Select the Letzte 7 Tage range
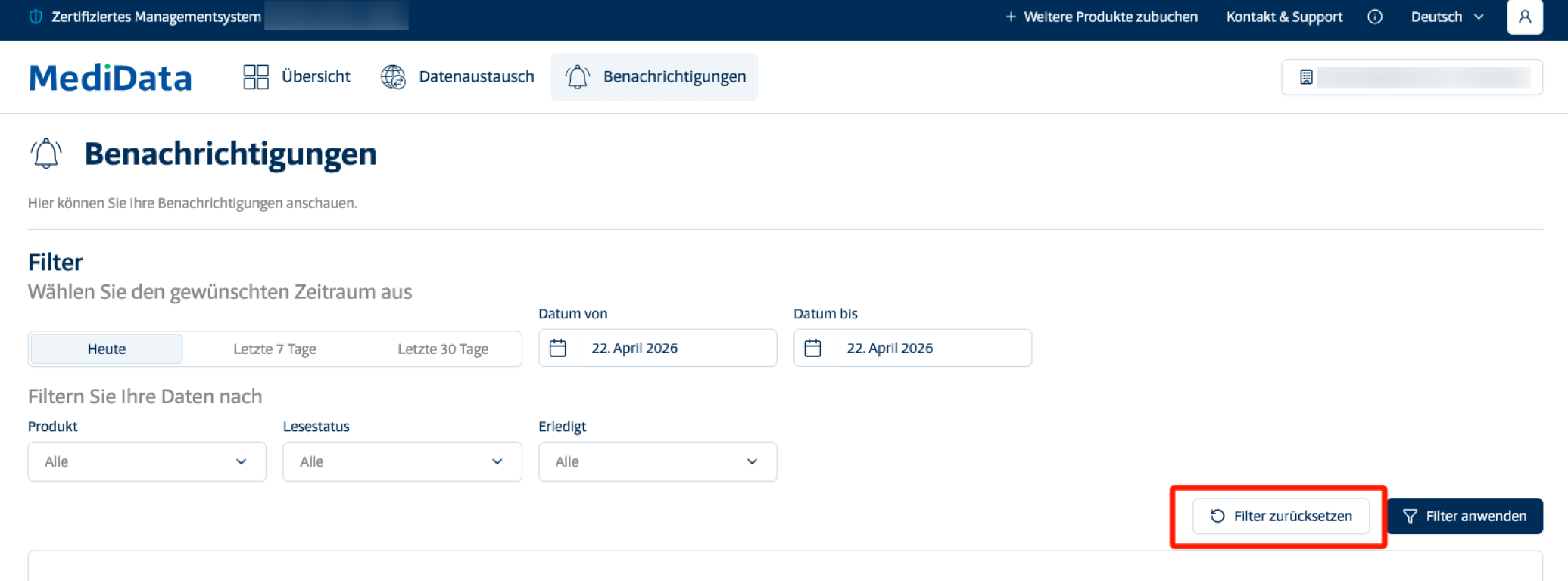 275,349
